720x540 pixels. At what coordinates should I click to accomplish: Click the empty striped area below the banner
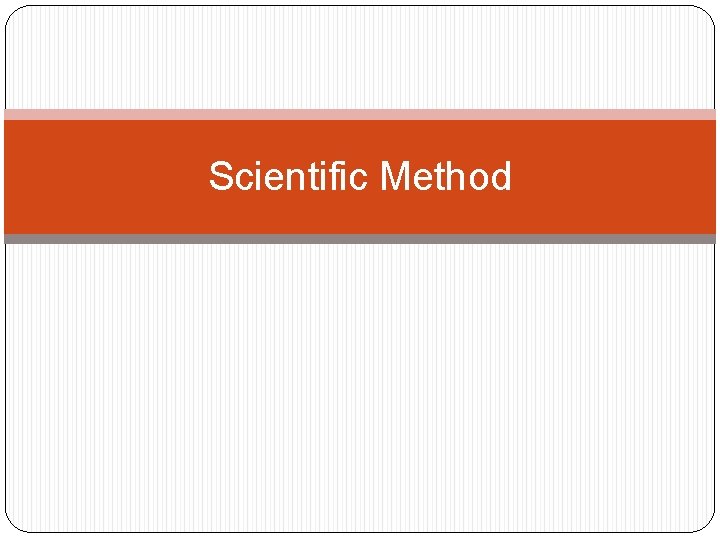360,390
